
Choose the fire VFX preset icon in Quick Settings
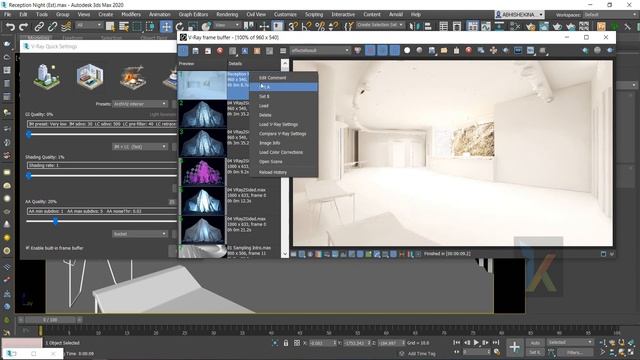[x=133, y=77]
